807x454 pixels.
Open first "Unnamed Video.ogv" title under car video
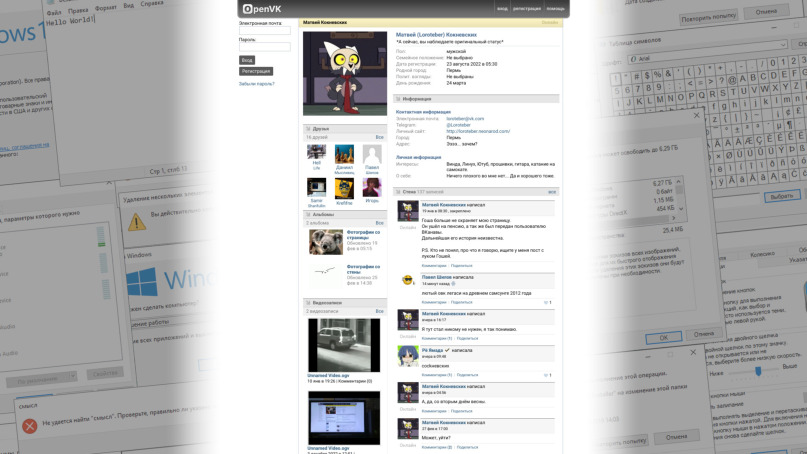tap(328, 375)
